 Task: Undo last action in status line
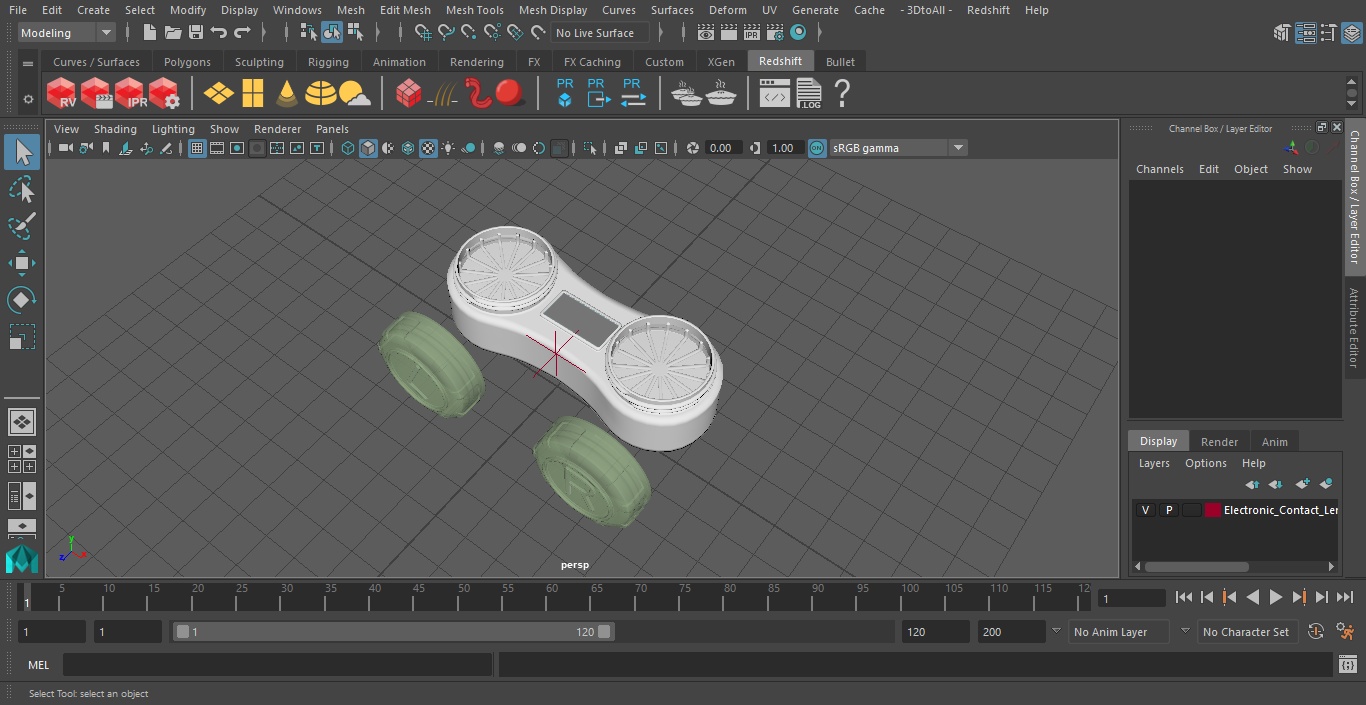[219, 33]
